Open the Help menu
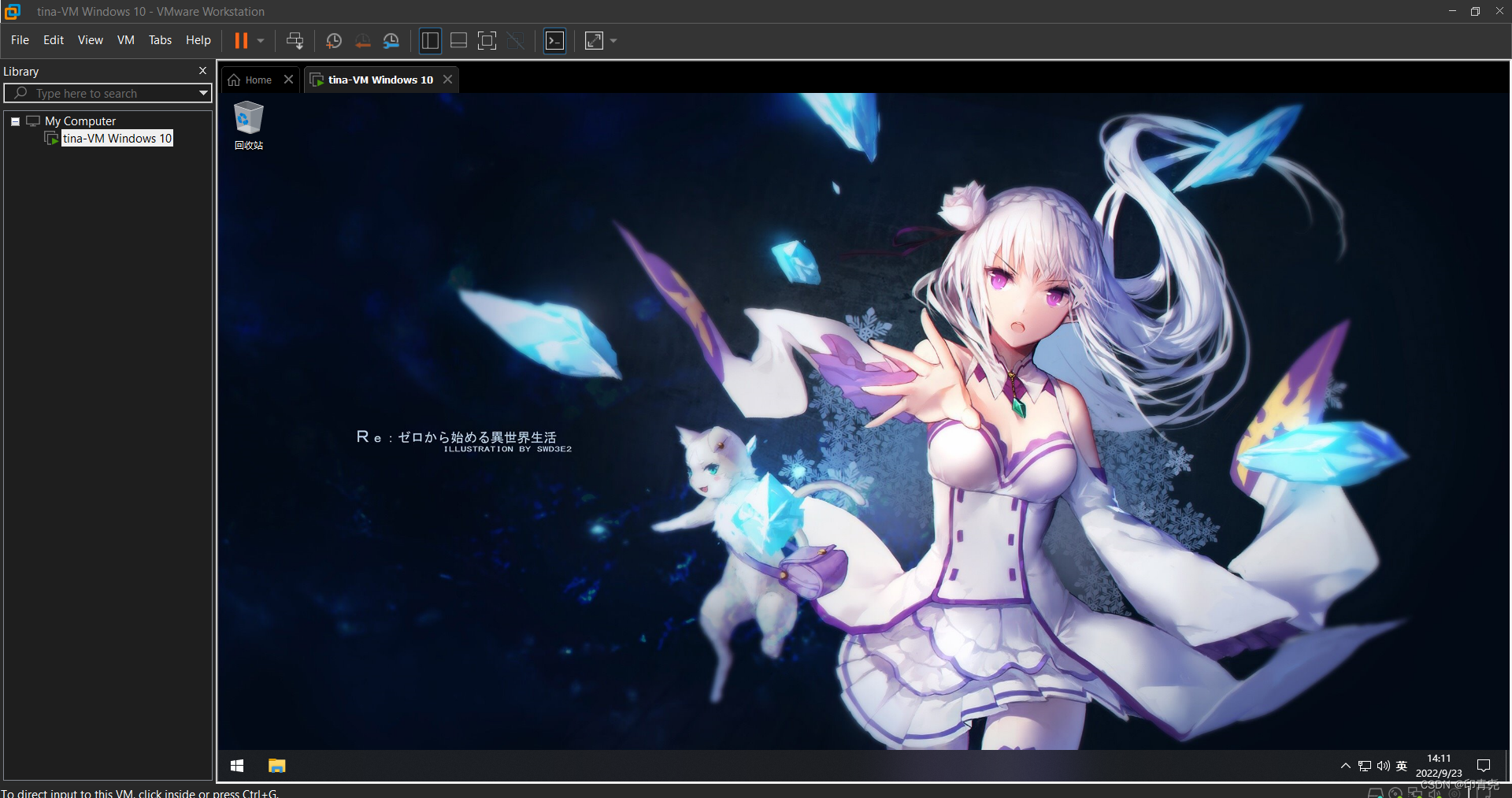 (x=198, y=40)
